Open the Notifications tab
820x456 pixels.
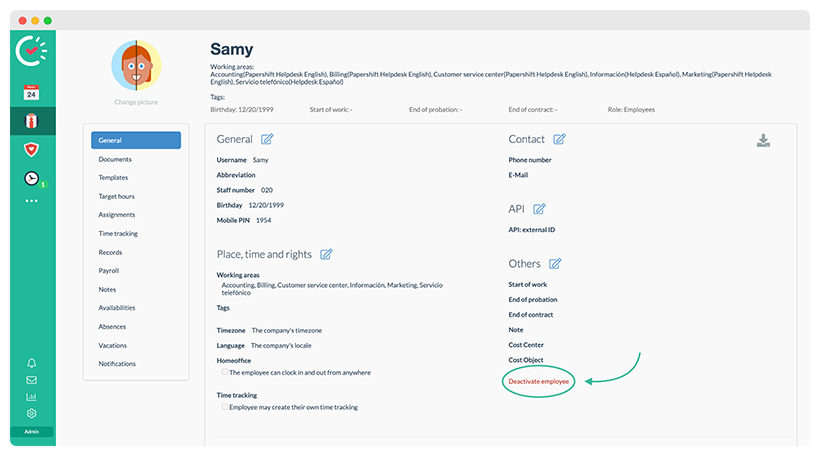coord(117,363)
